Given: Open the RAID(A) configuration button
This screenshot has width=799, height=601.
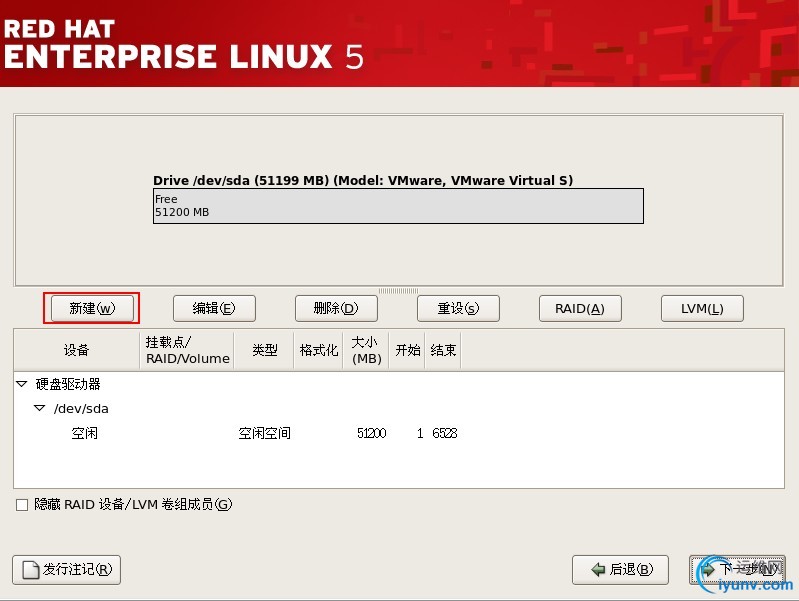Looking at the screenshot, I should click(x=580, y=308).
